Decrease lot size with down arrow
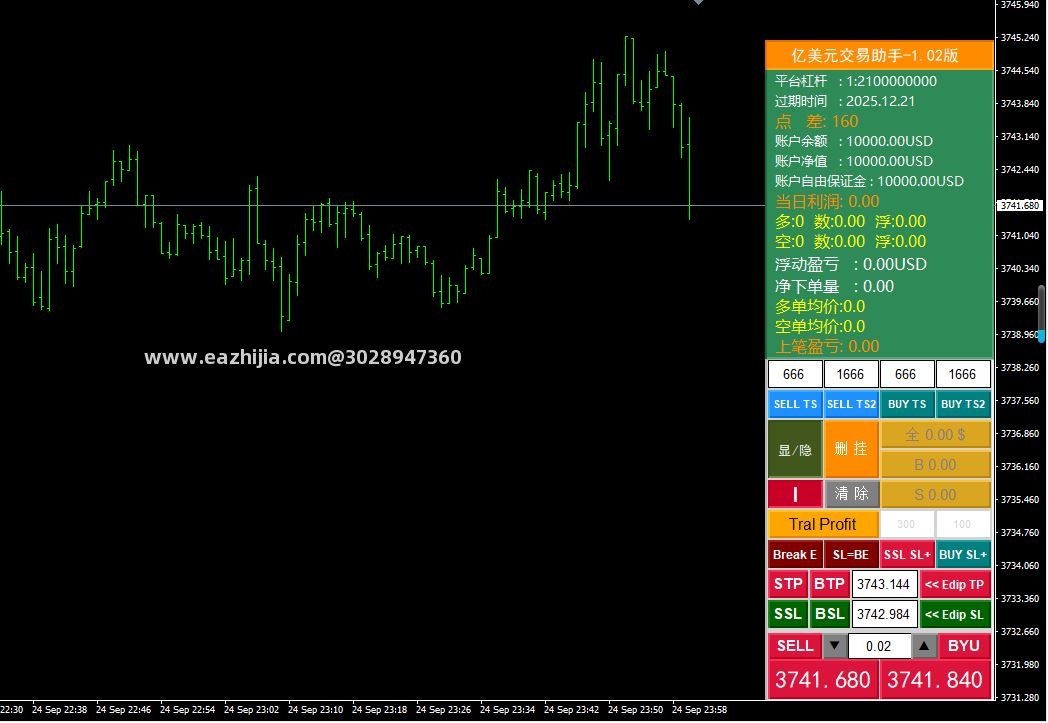Viewport: 1048px width, 723px height. tap(835, 646)
